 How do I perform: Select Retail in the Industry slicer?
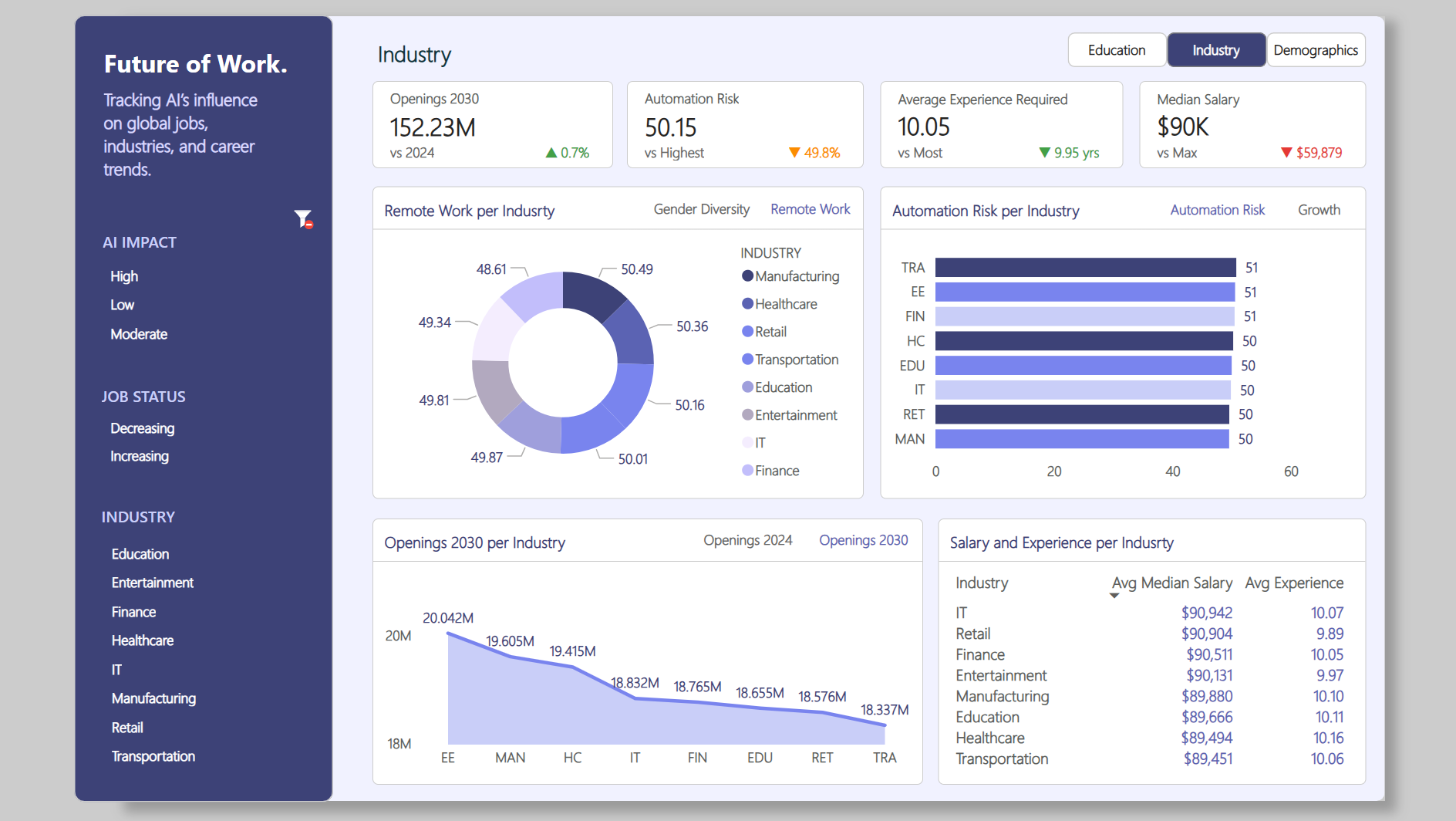click(x=127, y=728)
